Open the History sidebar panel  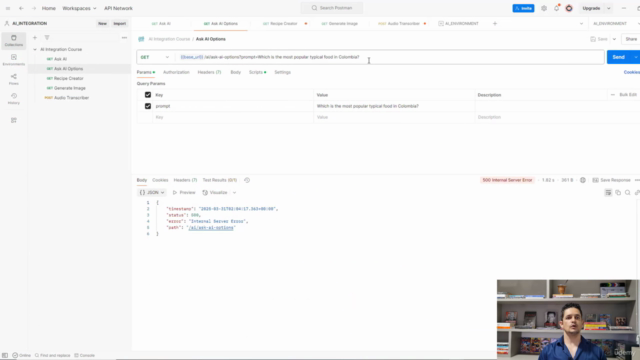13,98
